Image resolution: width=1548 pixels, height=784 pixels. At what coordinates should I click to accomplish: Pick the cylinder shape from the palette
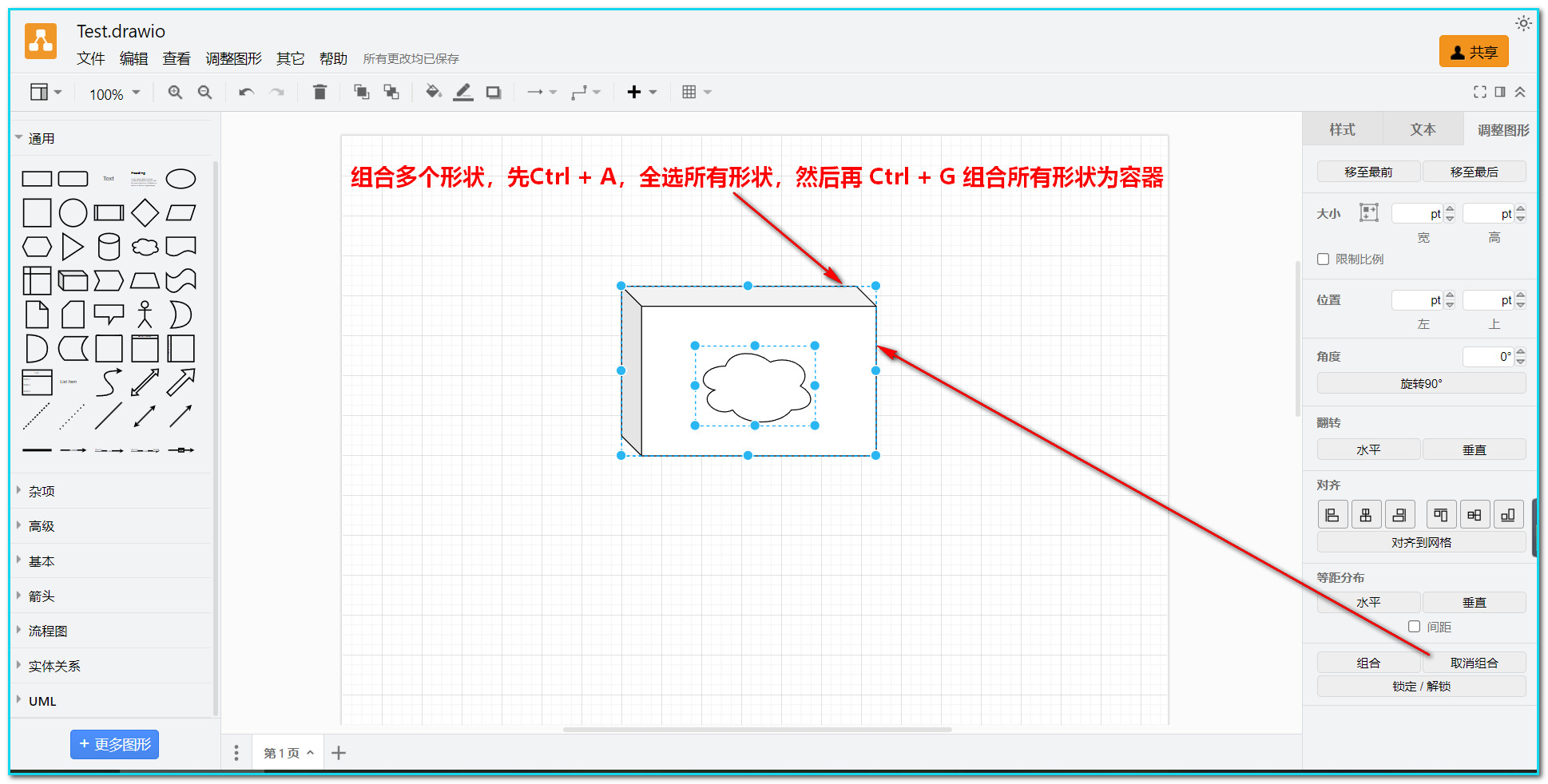[109, 247]
